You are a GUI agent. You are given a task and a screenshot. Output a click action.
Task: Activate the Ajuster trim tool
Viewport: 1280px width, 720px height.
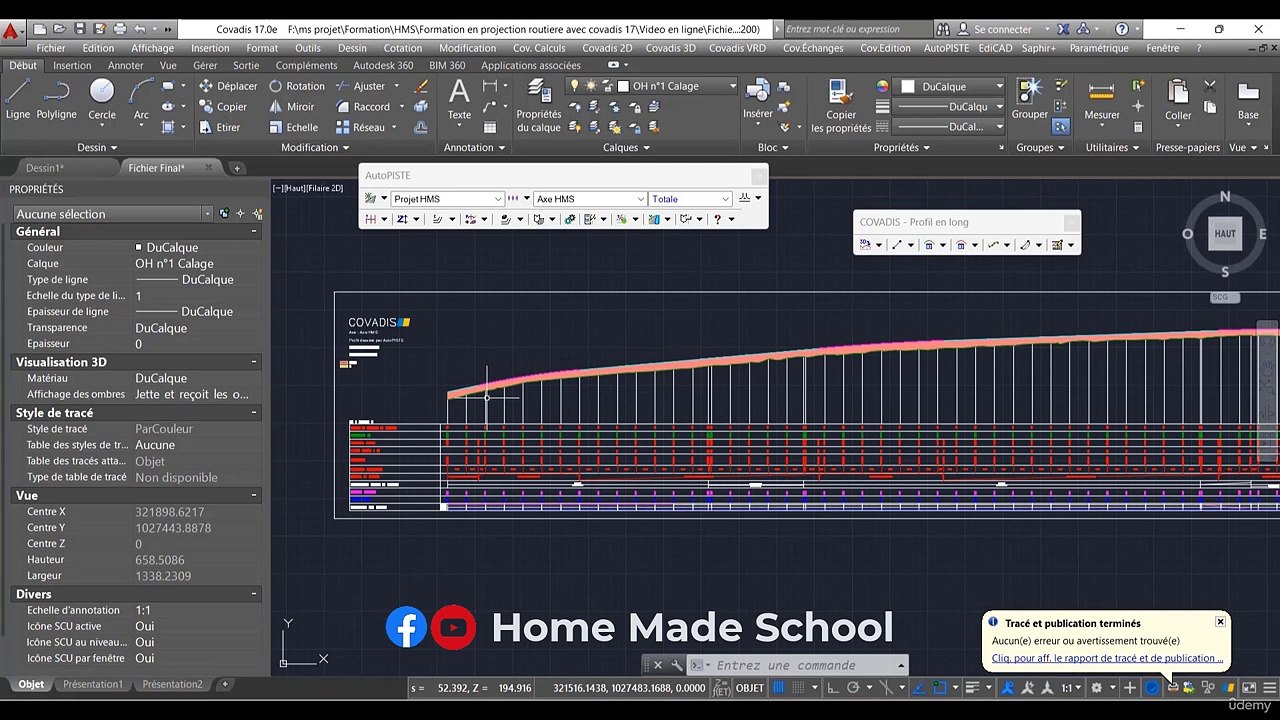click(x=361, y=86)
